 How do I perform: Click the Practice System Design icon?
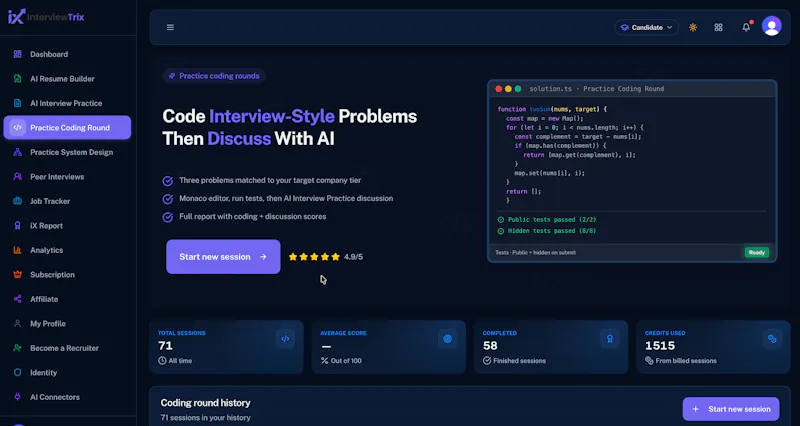coord(17,152)
